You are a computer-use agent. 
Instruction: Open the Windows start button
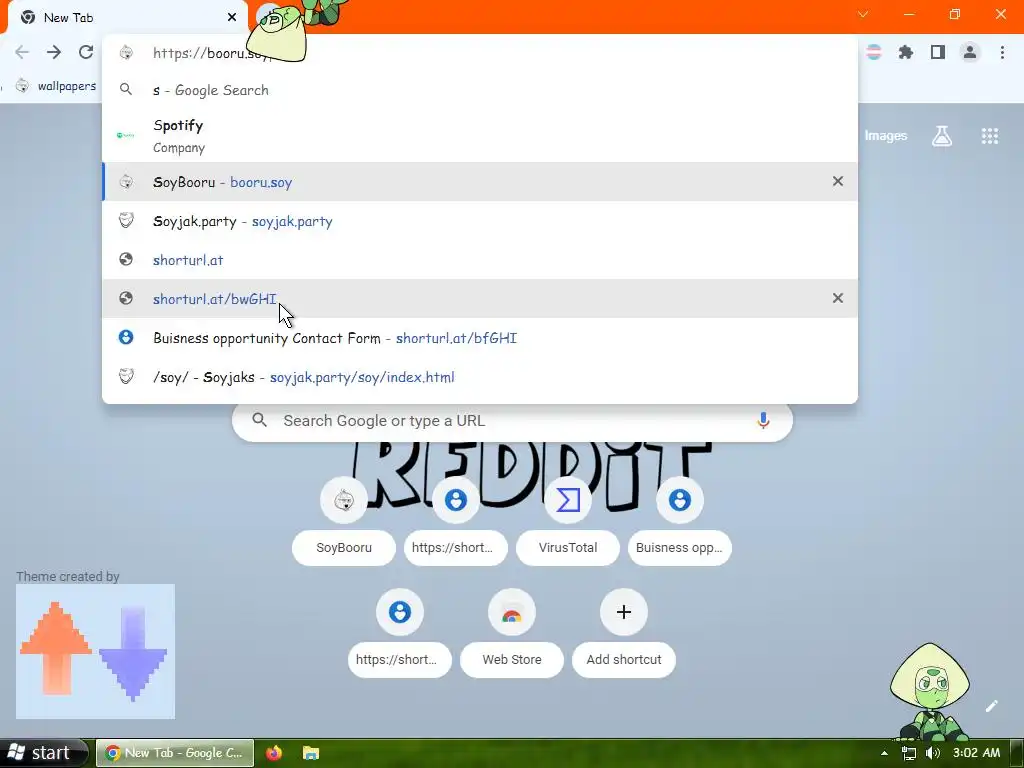point(43,753)
